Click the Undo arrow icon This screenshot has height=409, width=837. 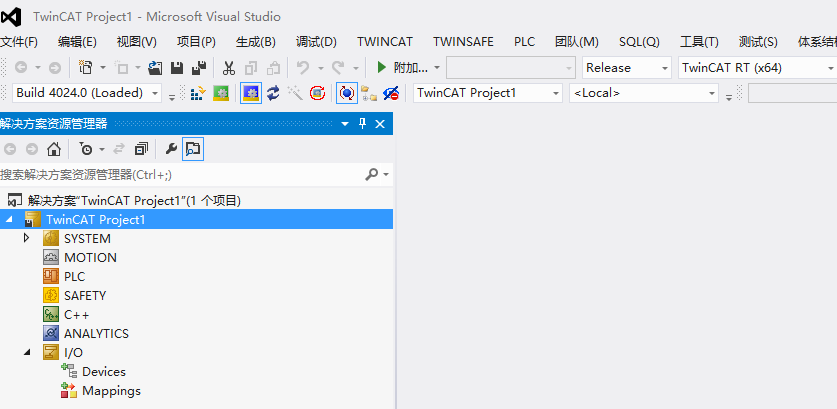[x=303, y=68]
